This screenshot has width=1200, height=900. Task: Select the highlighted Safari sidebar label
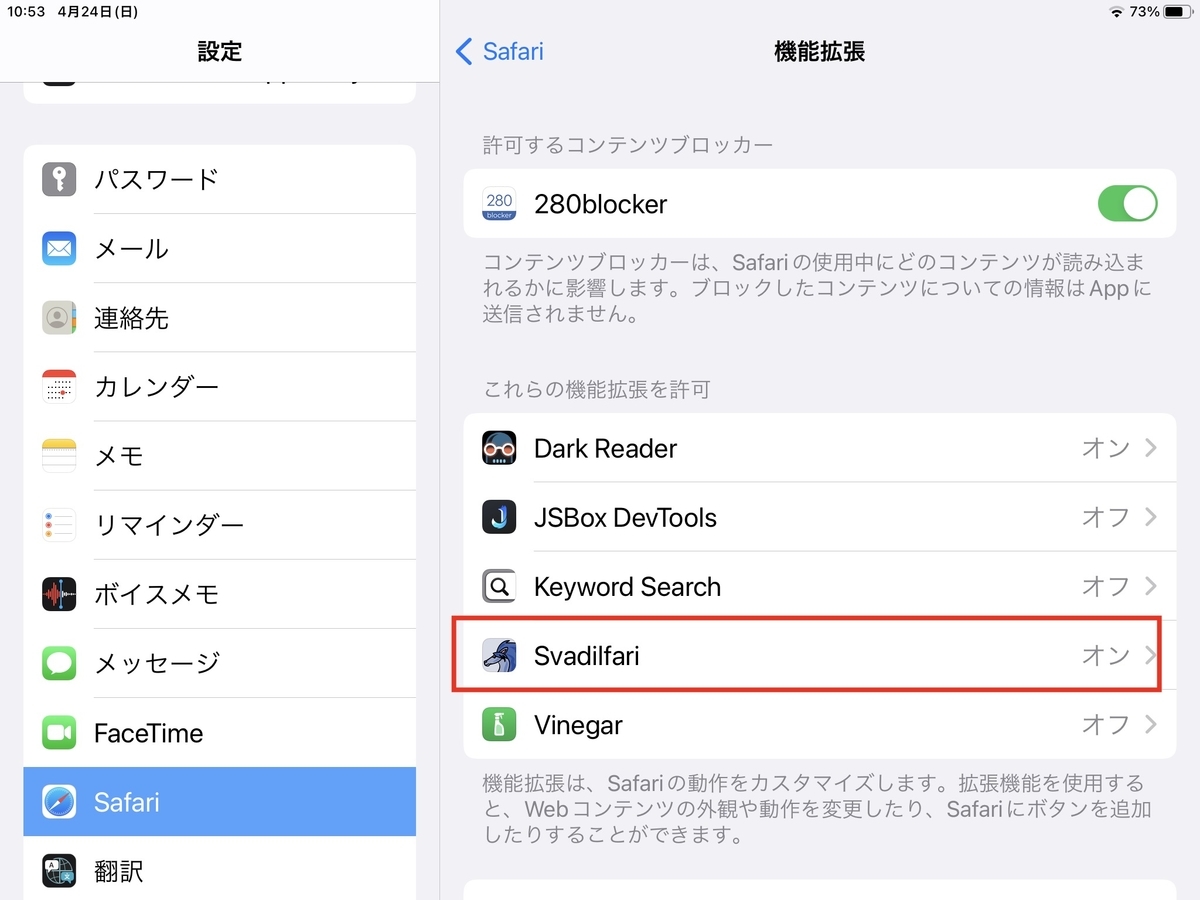point(126,802)
